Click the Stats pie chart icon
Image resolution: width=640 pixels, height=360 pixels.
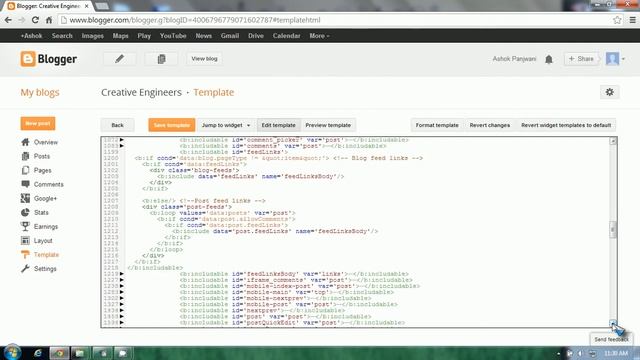coord(25,212)
